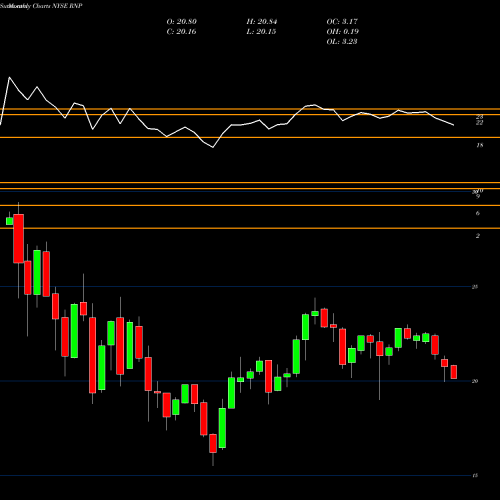Screen dimensions: 500x500
Task: Select the low price 'L: 20.15'
Action: point(261,32)
